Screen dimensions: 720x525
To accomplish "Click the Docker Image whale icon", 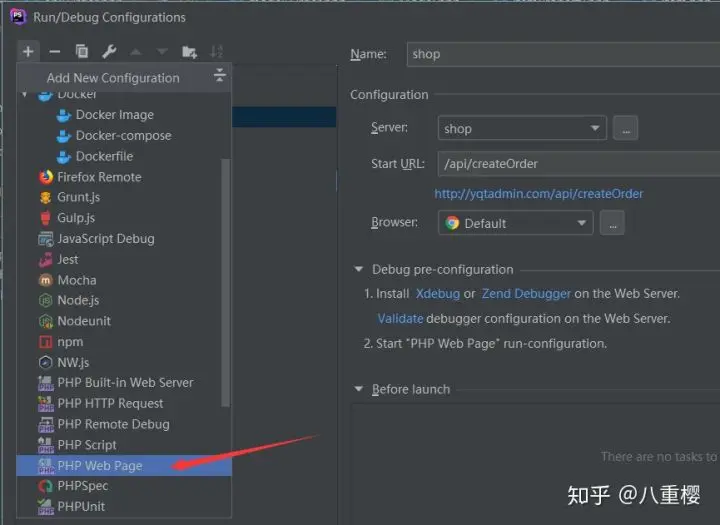I will point(64,115).
